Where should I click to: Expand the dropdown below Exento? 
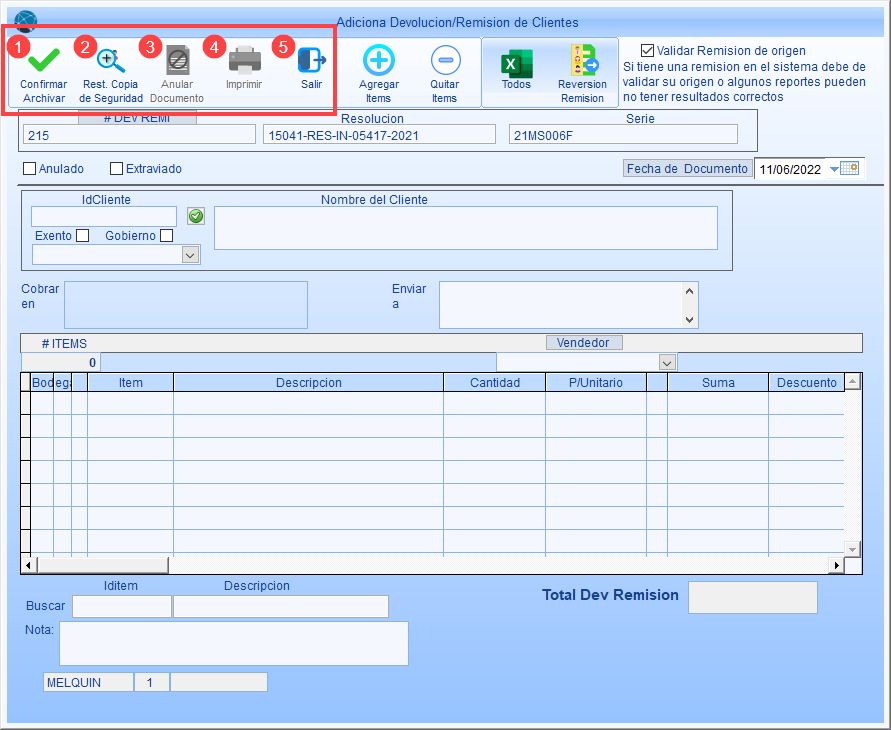(190, 255)
